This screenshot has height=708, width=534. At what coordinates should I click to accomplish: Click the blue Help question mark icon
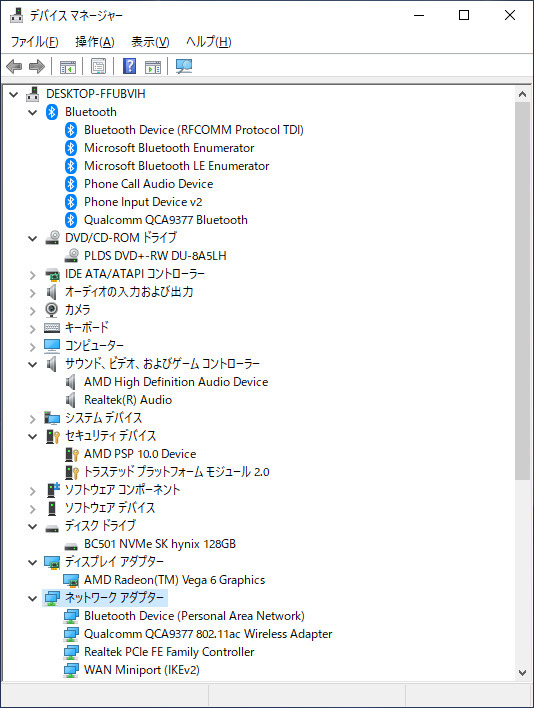point(130,66)
